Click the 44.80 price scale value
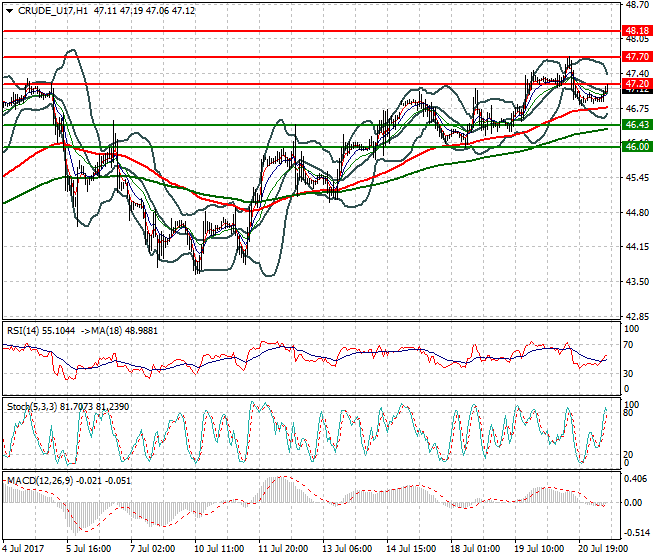 637,213
